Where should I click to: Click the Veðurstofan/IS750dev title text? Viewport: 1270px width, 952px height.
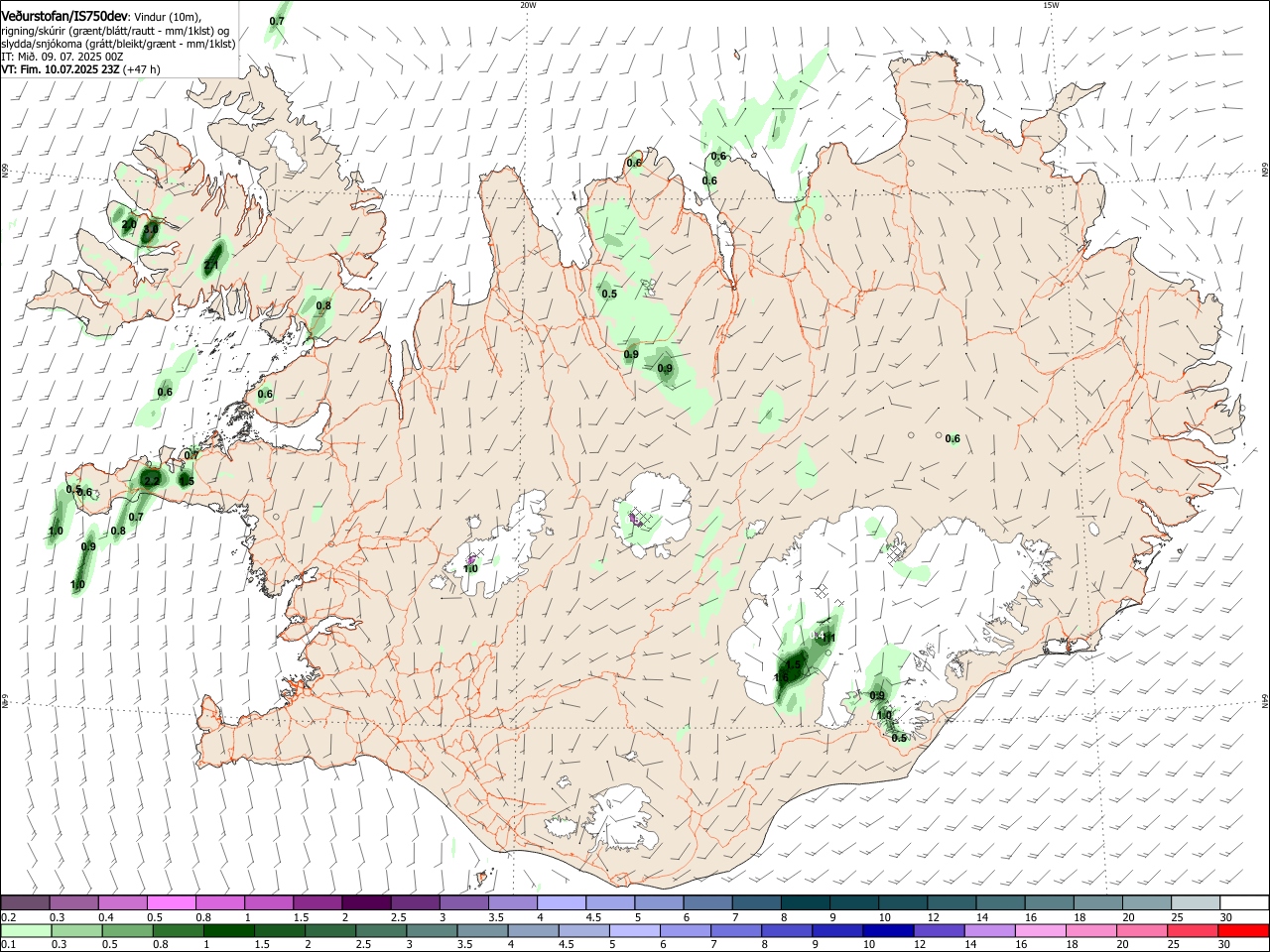tap(64, 16)
